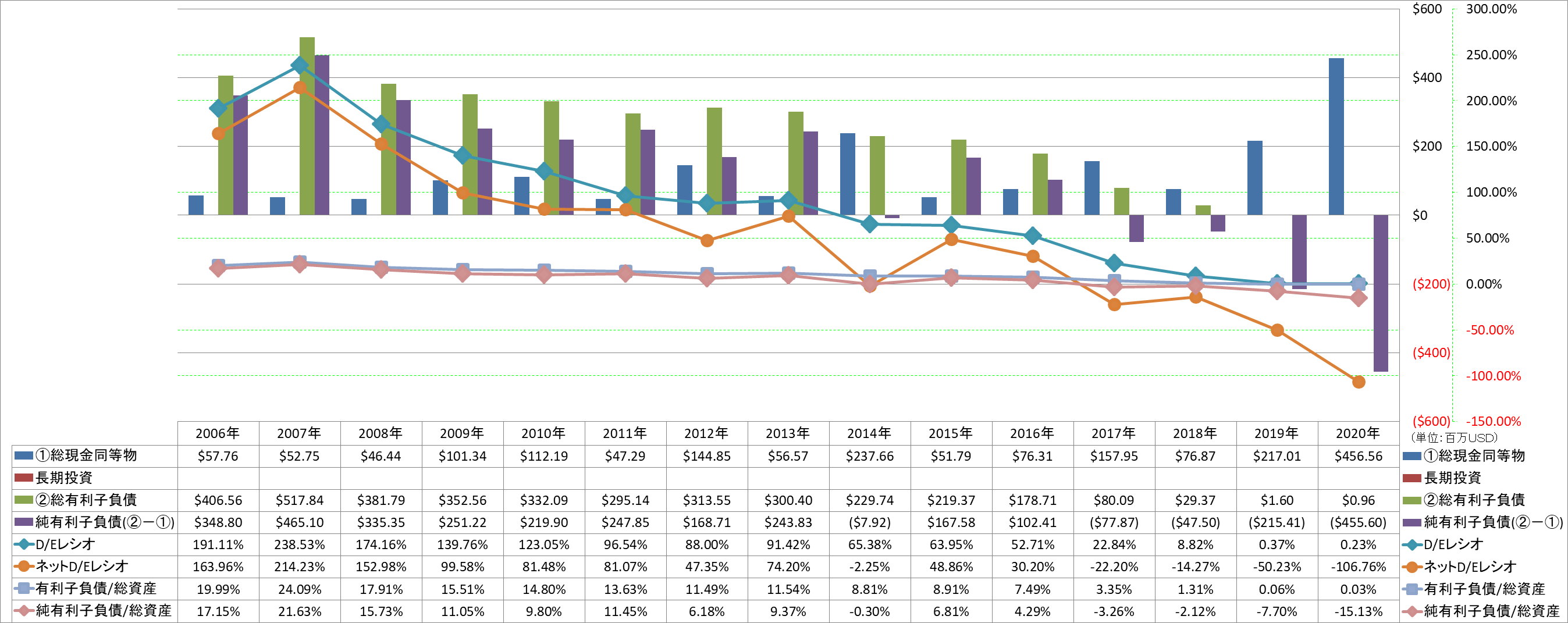Select the cell showing ($7.92)

pyautogui.click(x=870, y=522)
